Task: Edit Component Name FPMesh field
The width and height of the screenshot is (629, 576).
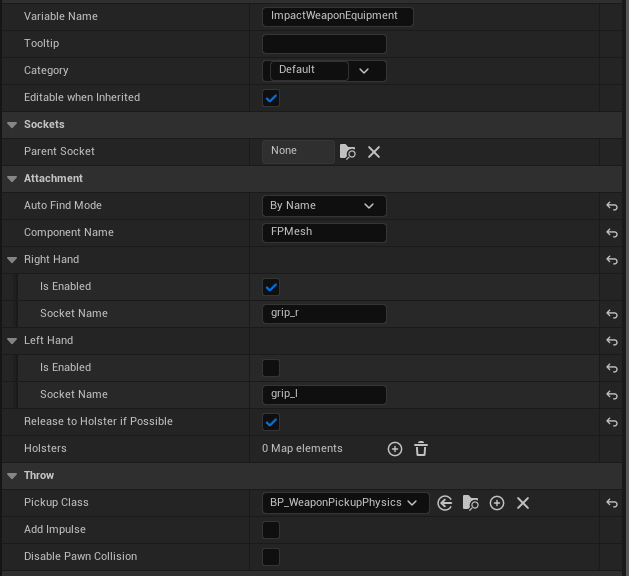Action: click(x=324, y=233)
